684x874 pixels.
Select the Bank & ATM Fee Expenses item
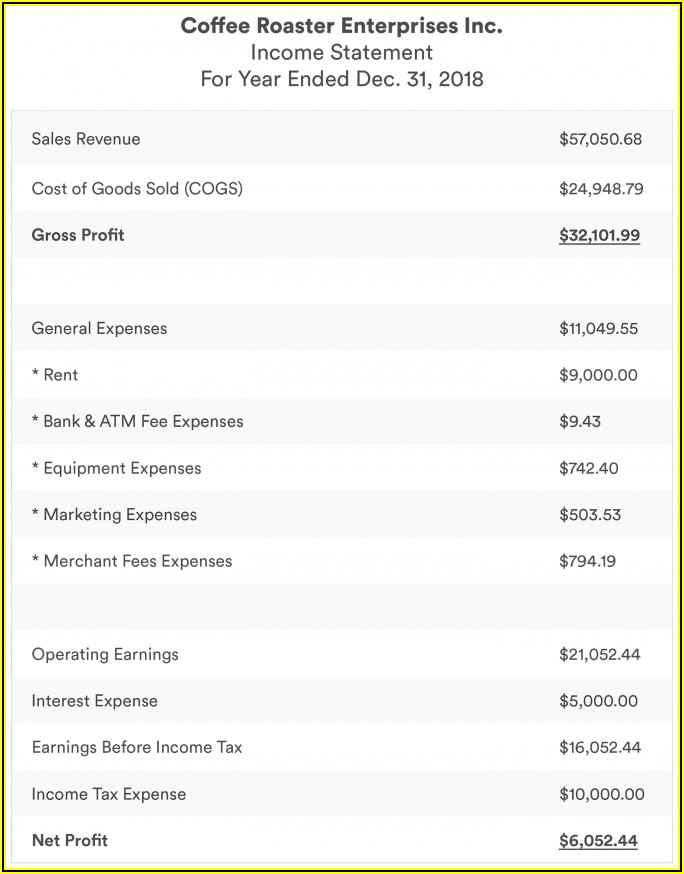pos(137,421)
